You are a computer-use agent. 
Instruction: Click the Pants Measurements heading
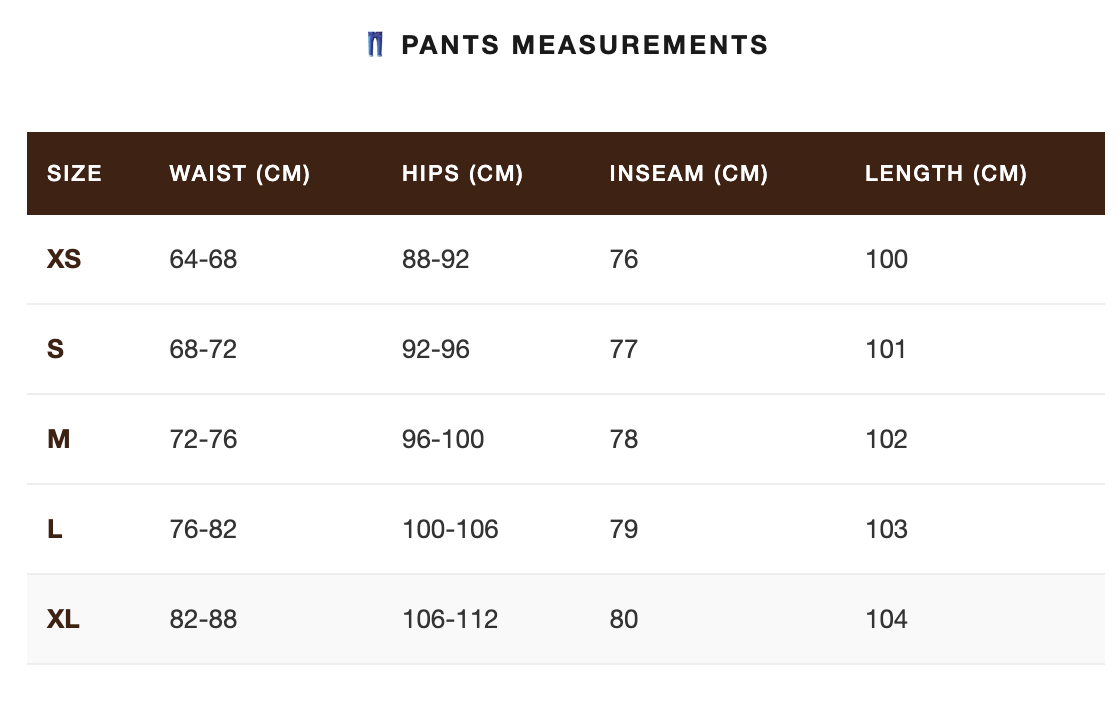pyautogui.click(x=584, y=45)
